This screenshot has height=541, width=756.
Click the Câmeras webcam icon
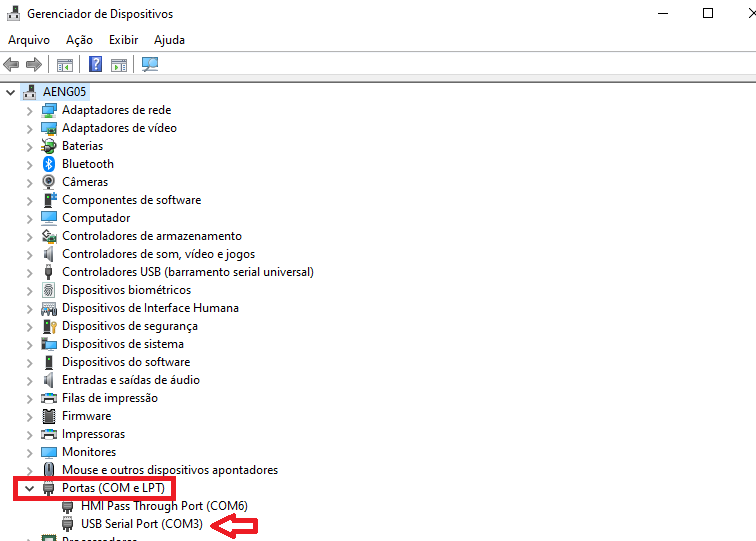49,182
